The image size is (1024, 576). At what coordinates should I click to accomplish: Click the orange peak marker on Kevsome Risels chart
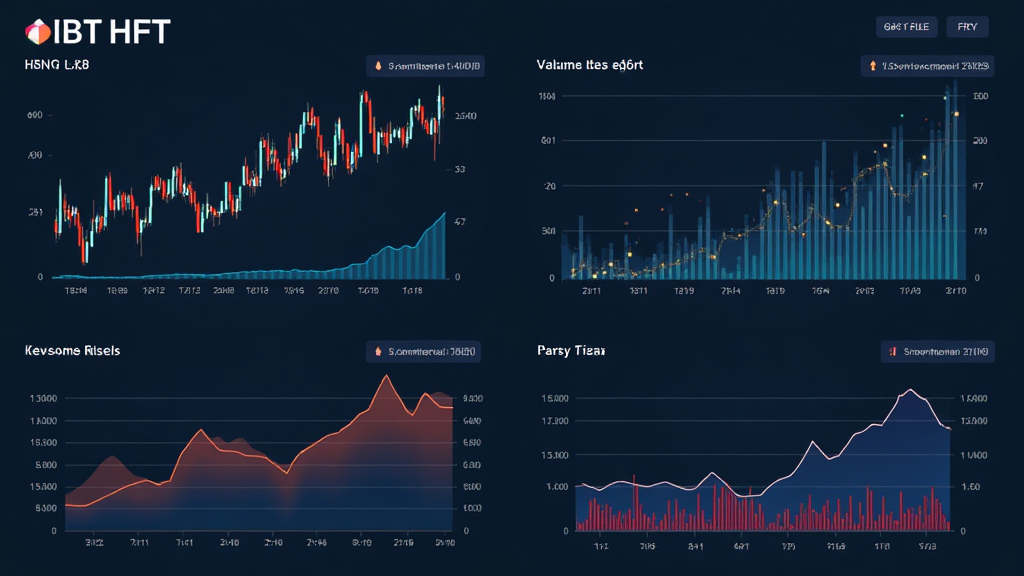(384, 377)
